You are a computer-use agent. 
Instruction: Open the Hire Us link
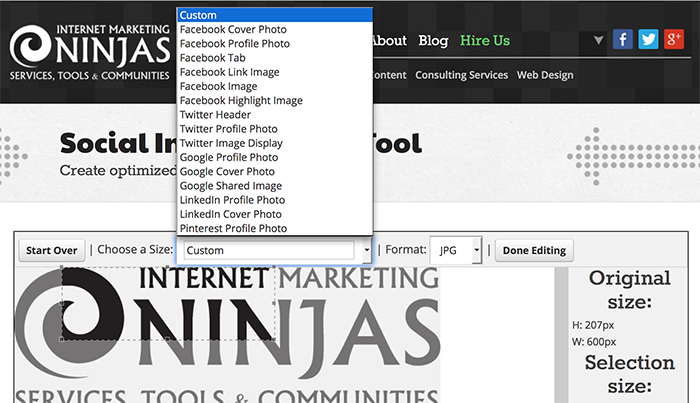click(x=485, y=41)
